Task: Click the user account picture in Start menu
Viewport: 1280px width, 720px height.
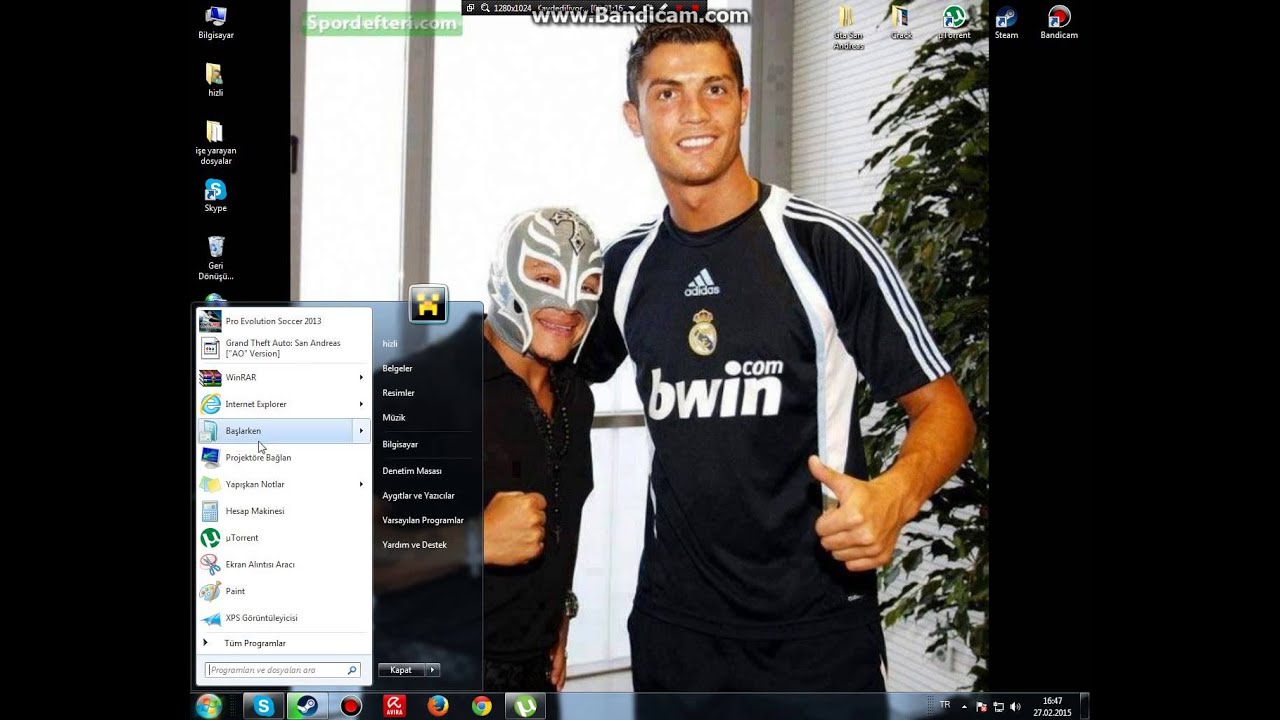Action: 428,304
